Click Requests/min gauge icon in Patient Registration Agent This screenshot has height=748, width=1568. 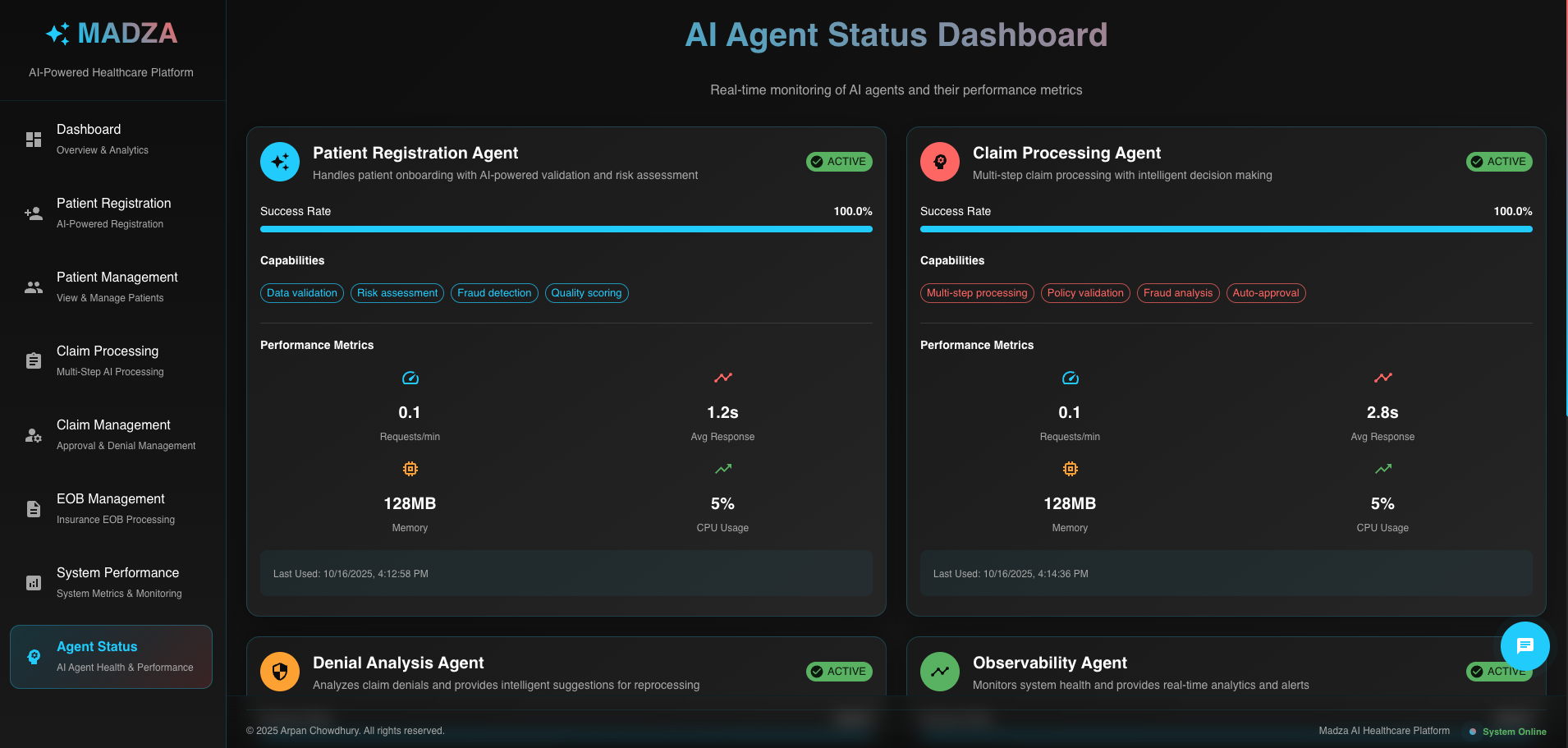[x=410, y=378]
